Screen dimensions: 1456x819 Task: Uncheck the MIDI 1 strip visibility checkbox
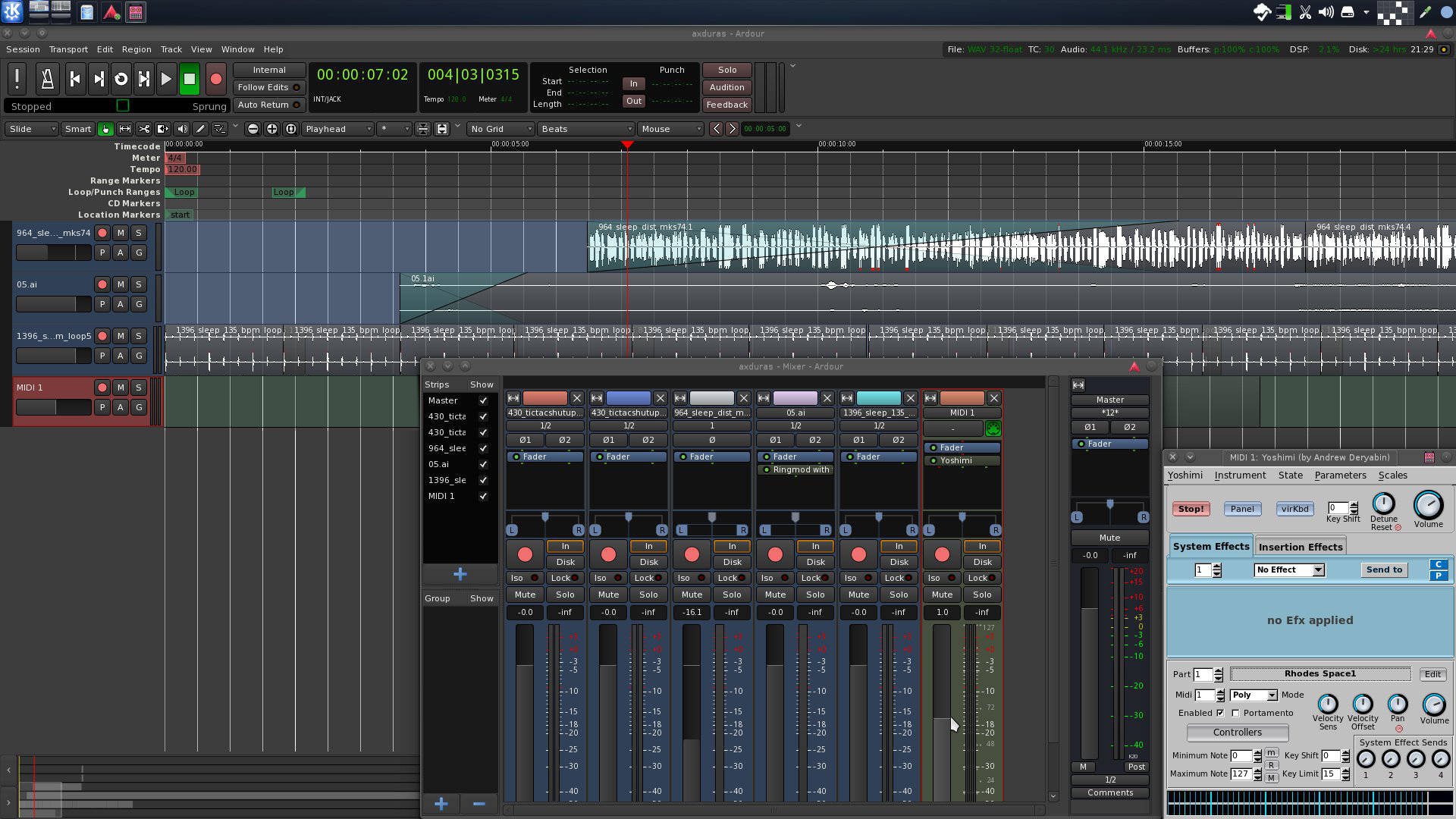[483, 496]
